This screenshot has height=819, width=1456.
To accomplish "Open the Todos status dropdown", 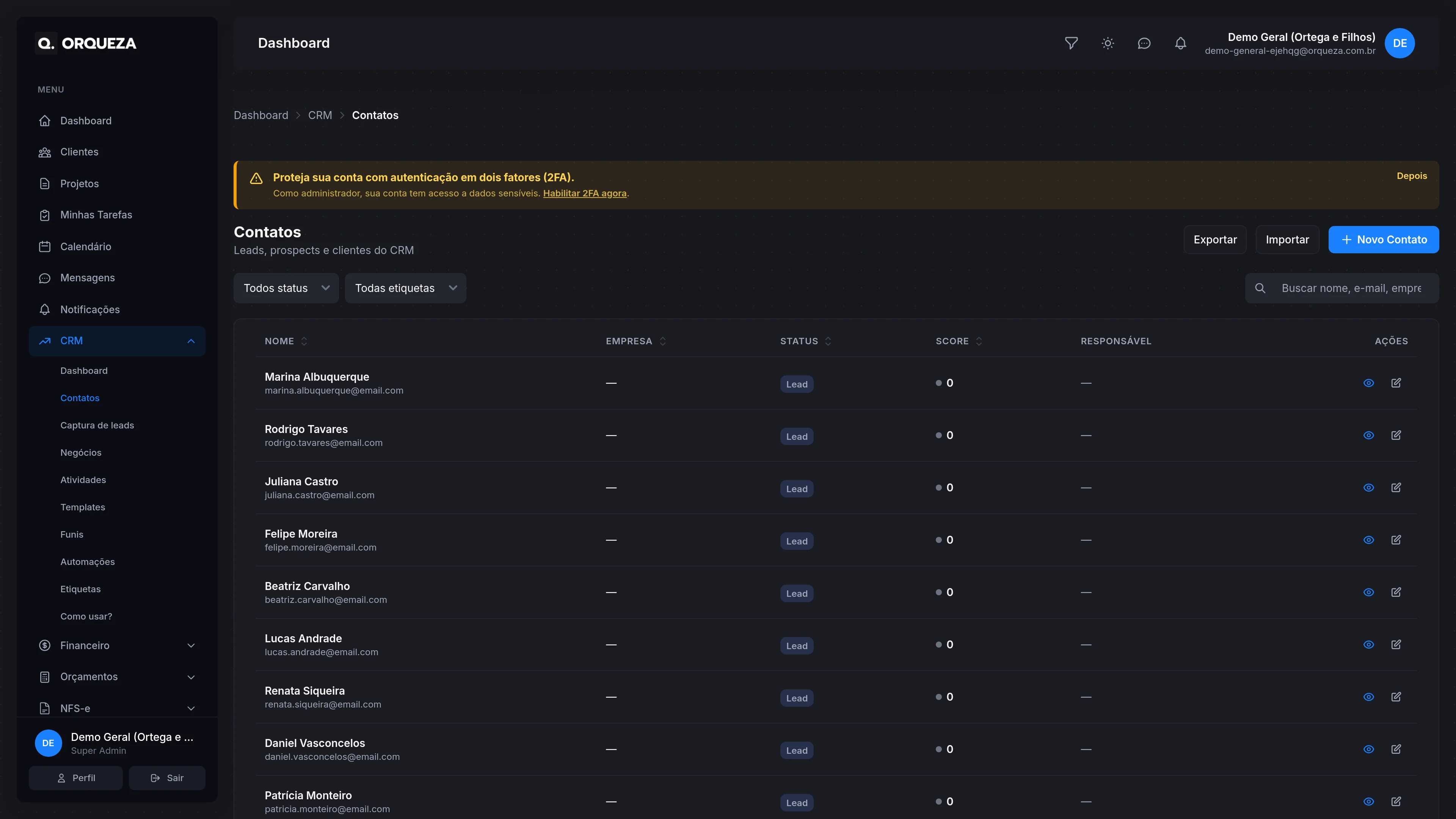I will pos(286,288).
